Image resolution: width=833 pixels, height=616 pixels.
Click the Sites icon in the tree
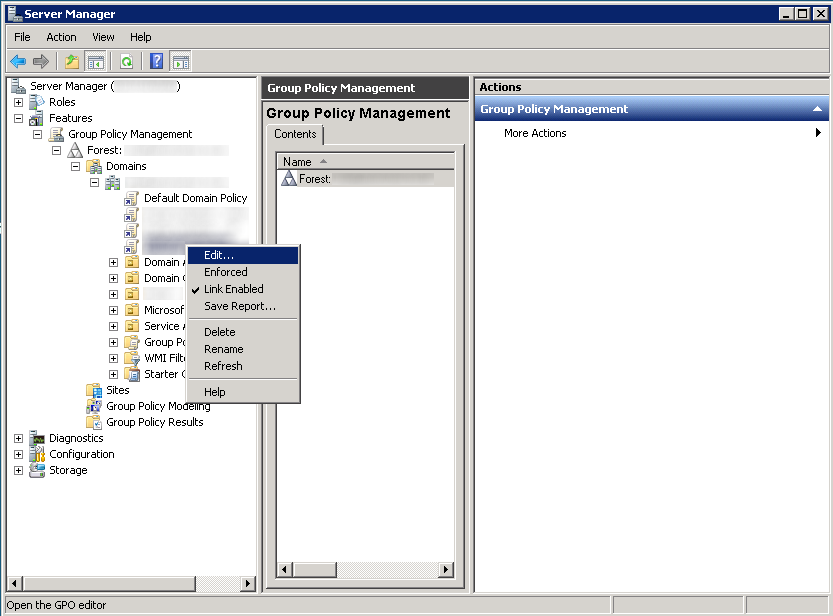[x=94, y=390]
